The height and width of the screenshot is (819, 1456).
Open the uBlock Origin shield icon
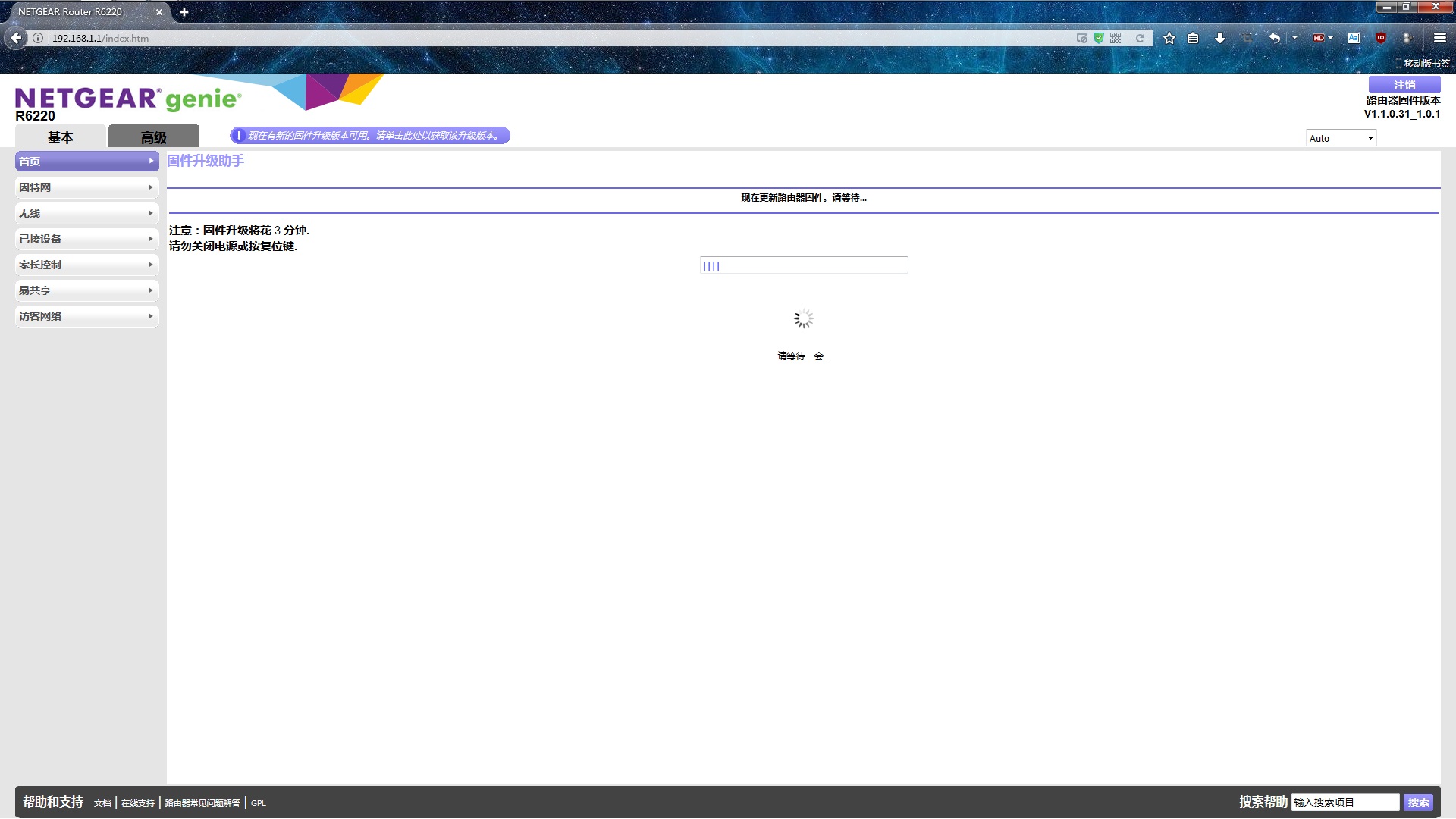[1381, 38]
